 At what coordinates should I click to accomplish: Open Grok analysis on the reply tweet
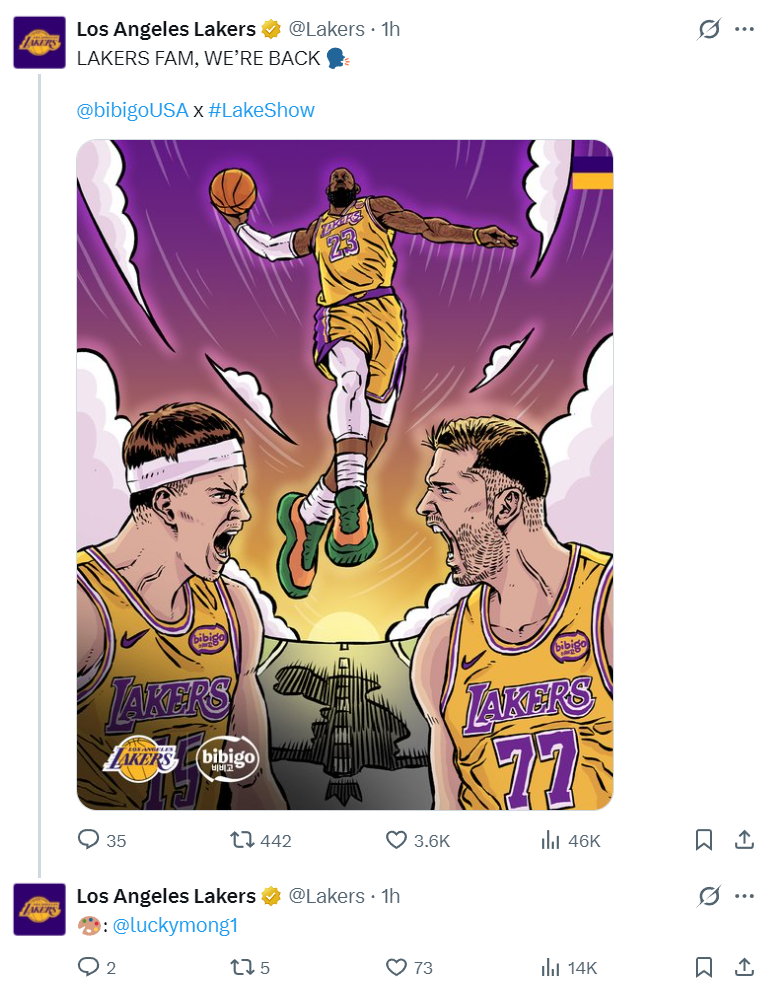click(709, 895)
